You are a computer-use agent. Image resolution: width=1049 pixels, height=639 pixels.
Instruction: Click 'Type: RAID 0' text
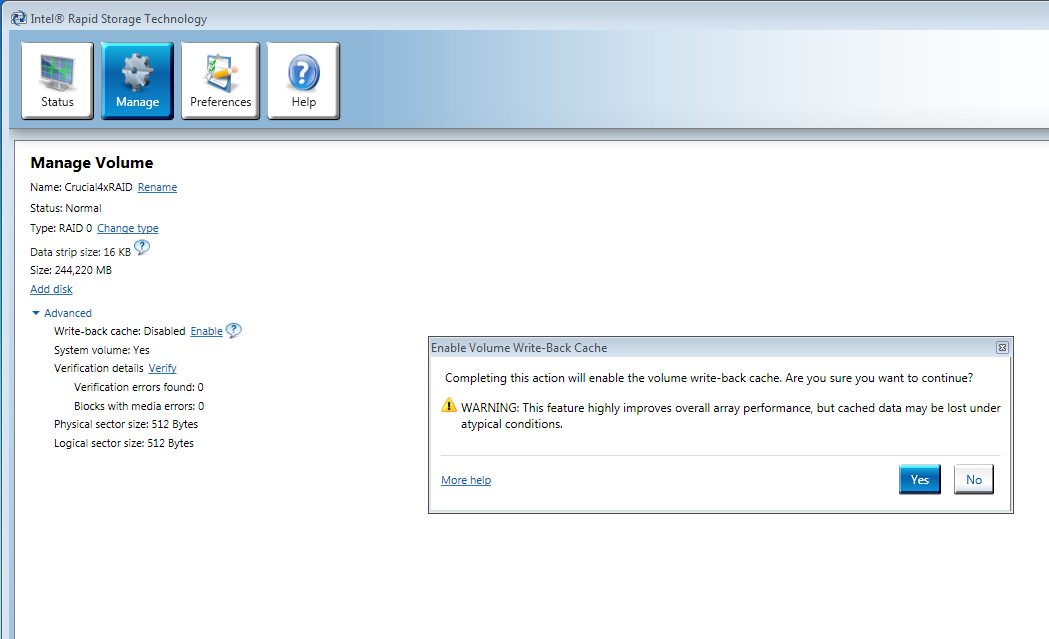click(x=61, y=228)
